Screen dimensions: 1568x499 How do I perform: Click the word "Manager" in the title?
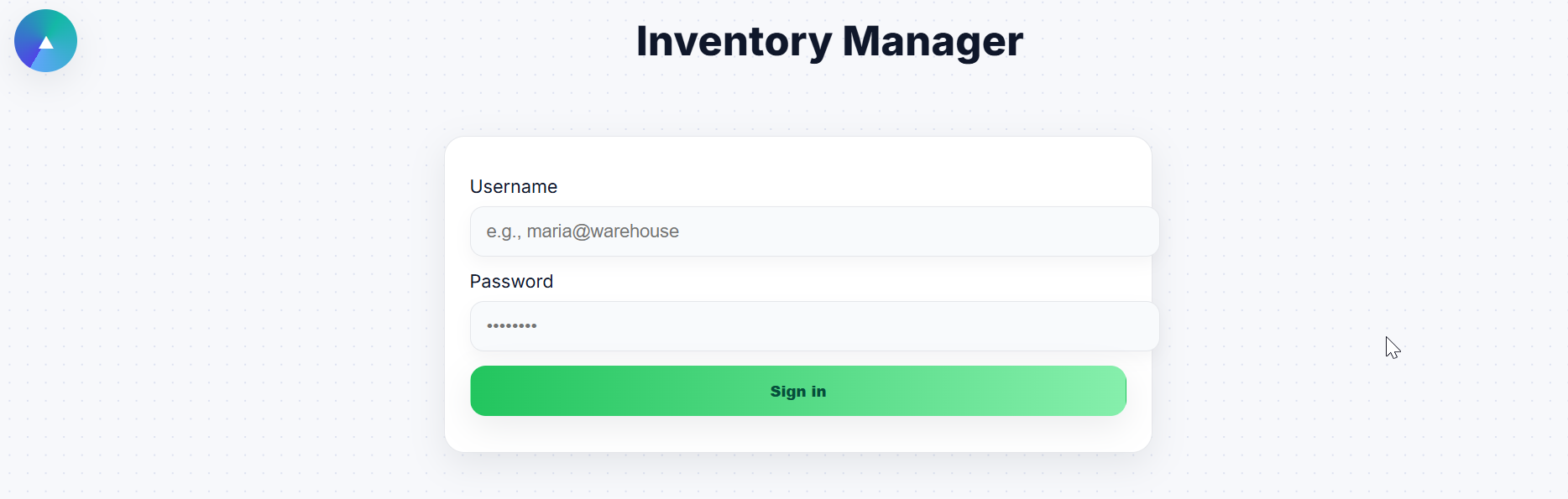coord(933,41)
